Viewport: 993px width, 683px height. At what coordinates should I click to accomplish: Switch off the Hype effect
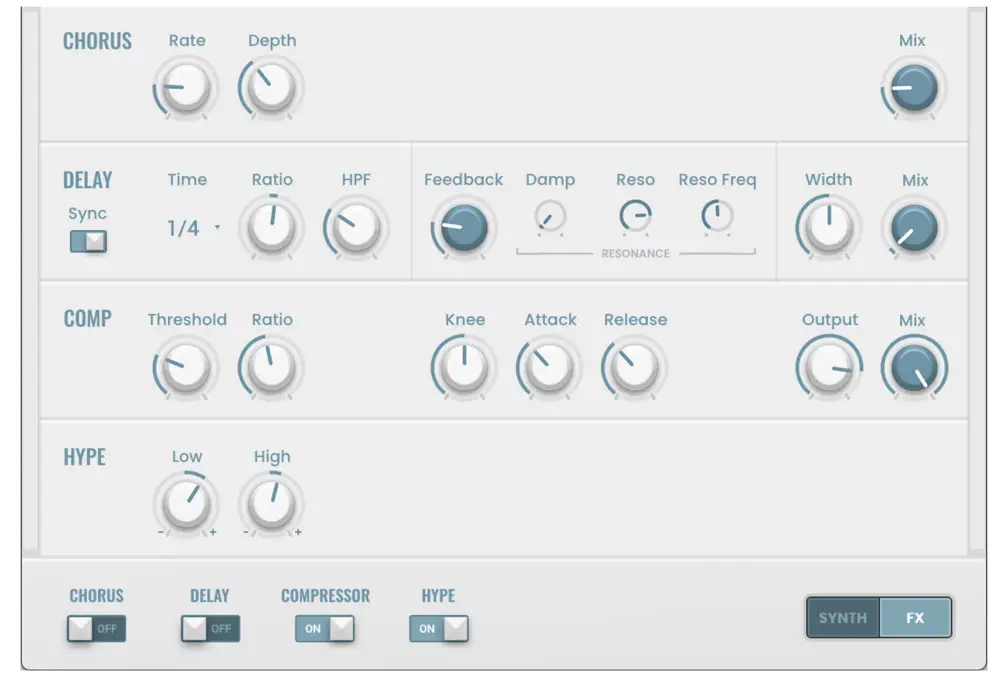coord(438,628)
